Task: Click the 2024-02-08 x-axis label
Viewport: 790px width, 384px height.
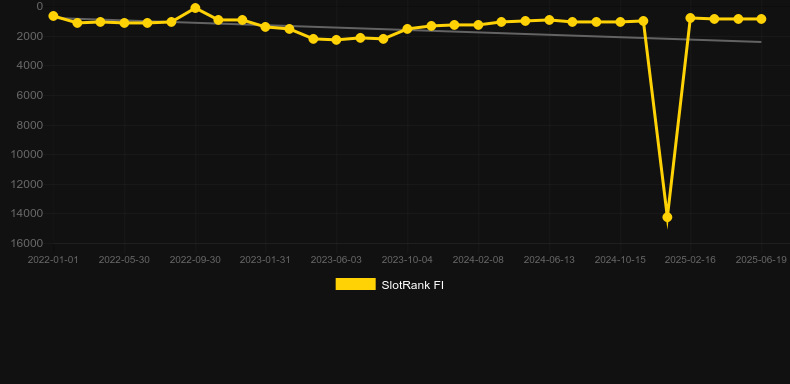Action: tap(478, 260)
